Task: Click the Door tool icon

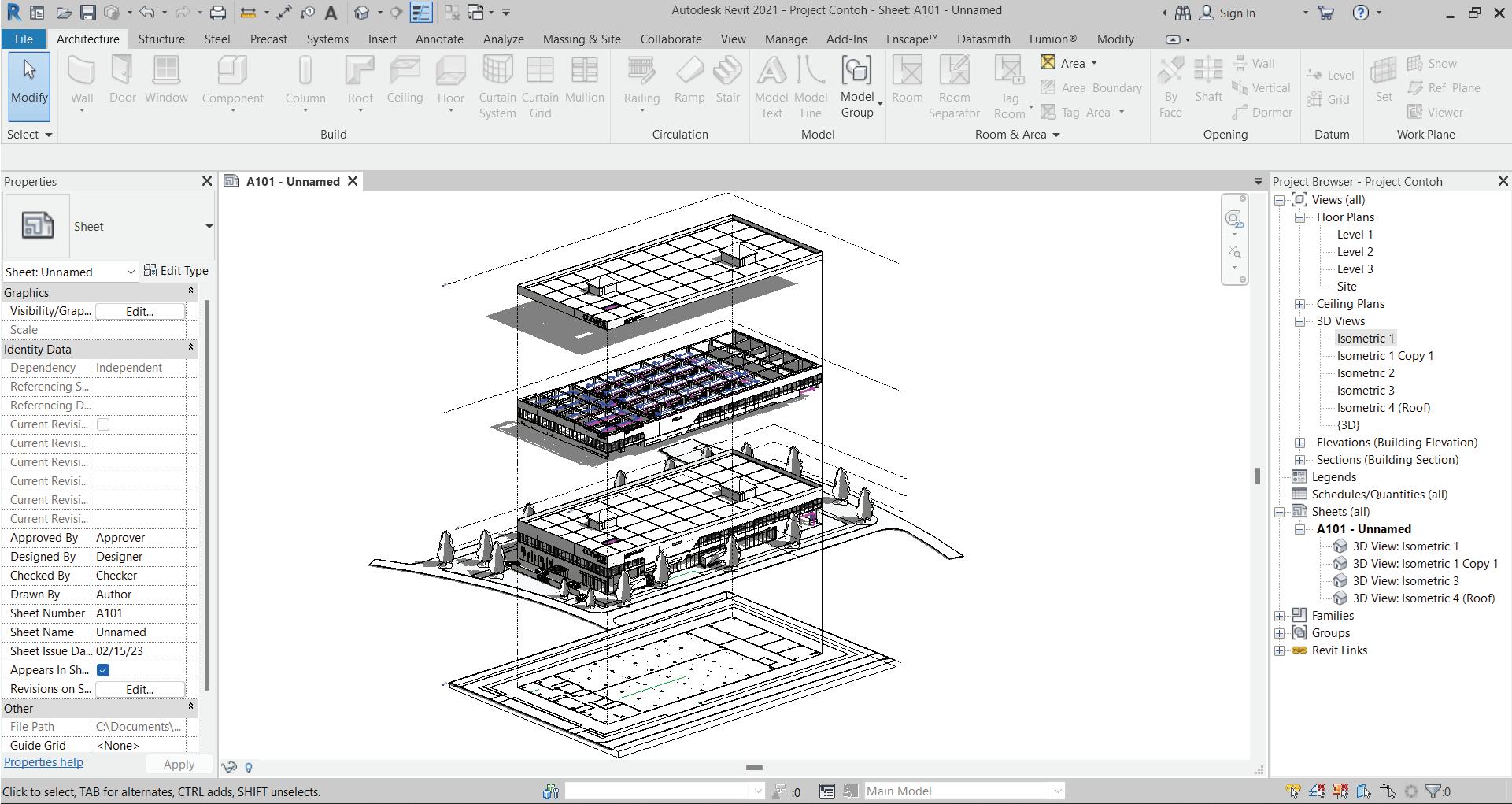Action: click(x=122, y=79)
